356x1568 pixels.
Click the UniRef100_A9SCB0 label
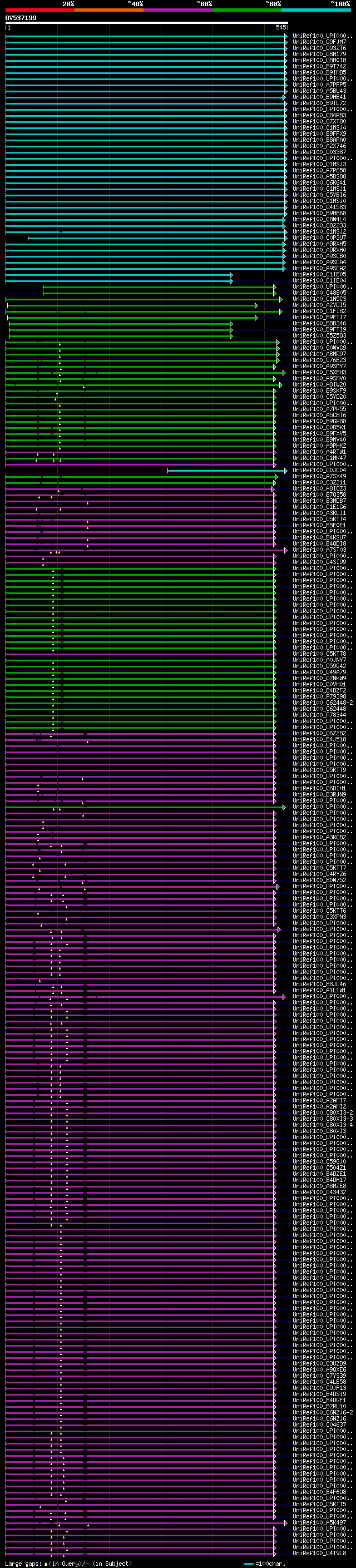pos(319,256)
